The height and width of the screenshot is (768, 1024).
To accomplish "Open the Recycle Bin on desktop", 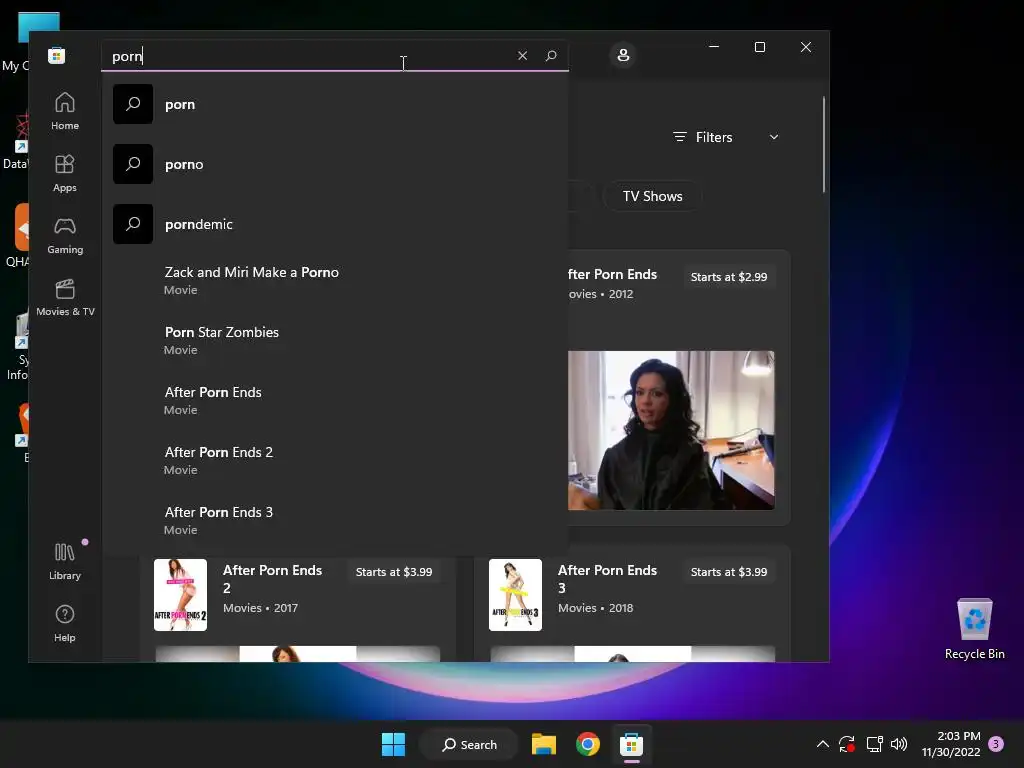I will coord(974,629).
